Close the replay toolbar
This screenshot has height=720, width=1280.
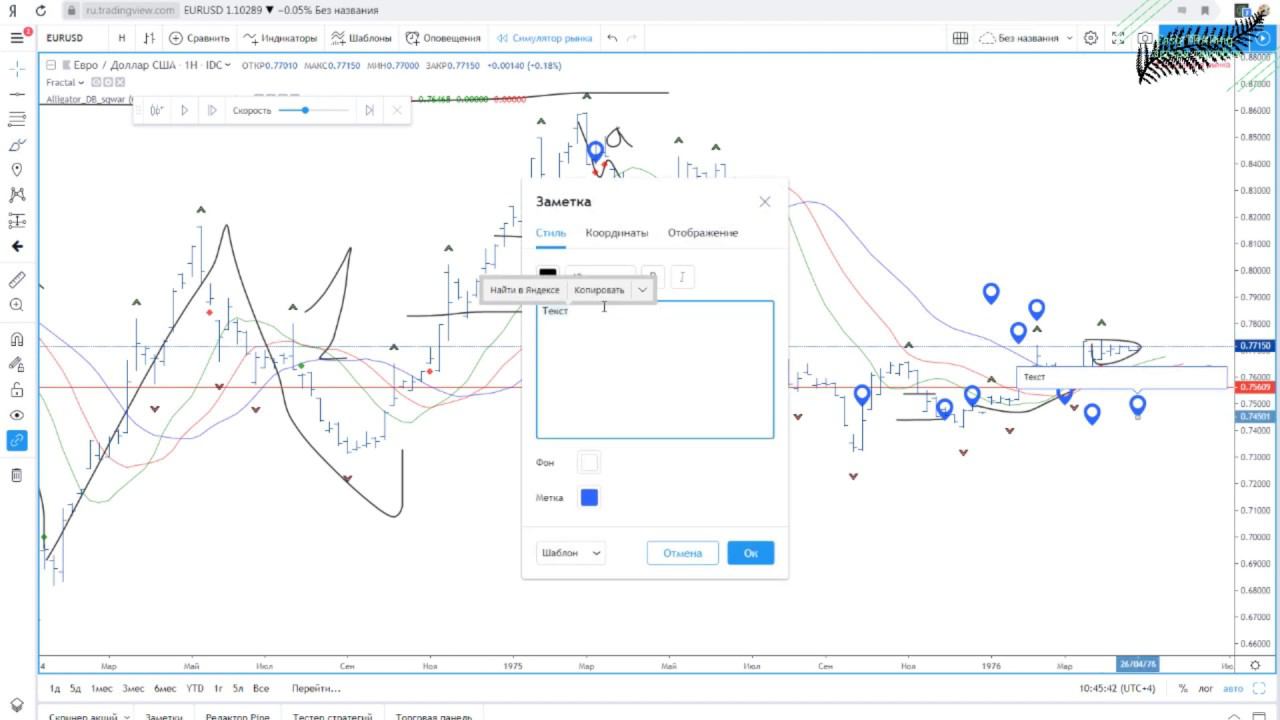click(397, 110)
